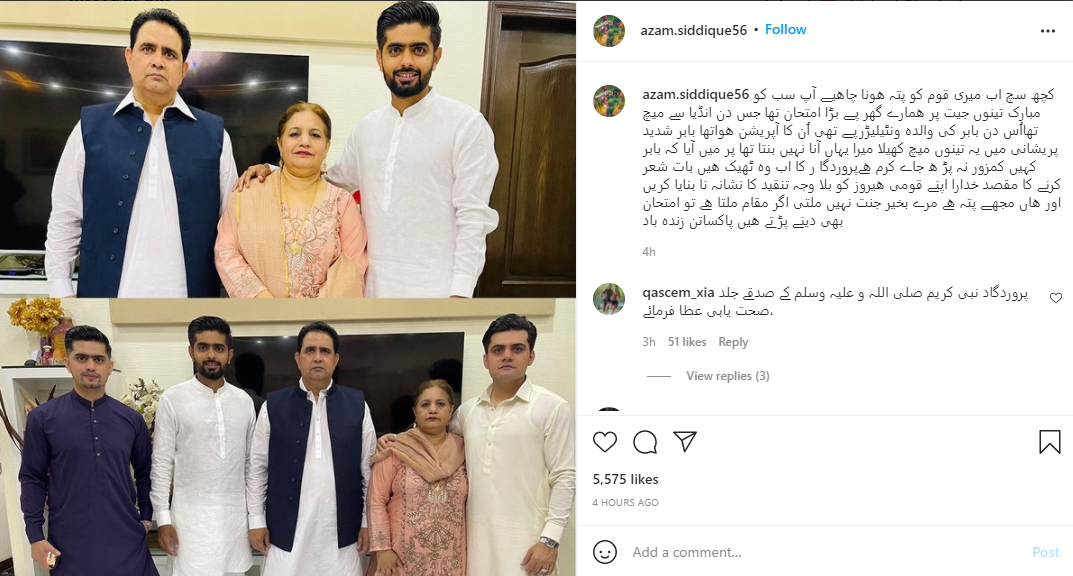Click the emoji smiley icon
The image size is (1073, 576).
[605, 552]
